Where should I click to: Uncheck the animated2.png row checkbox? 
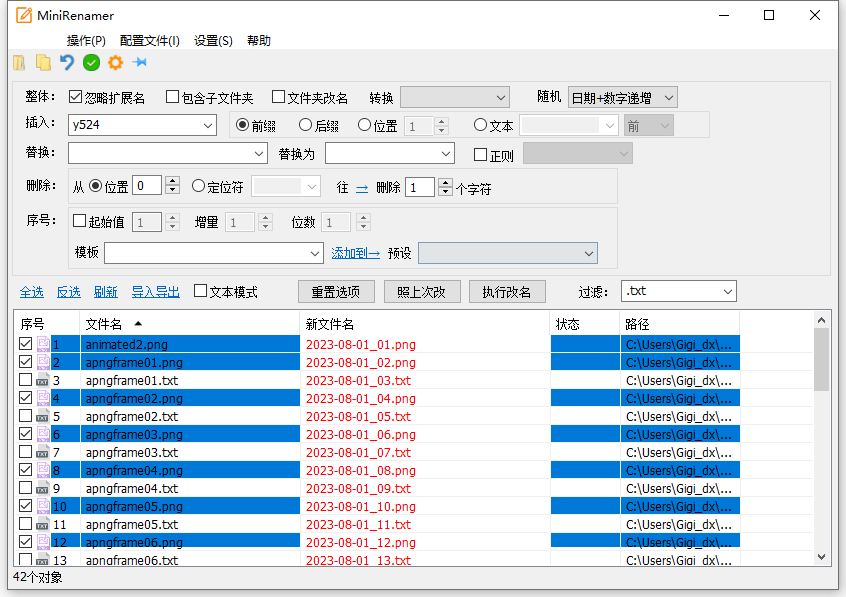(25, 343)
